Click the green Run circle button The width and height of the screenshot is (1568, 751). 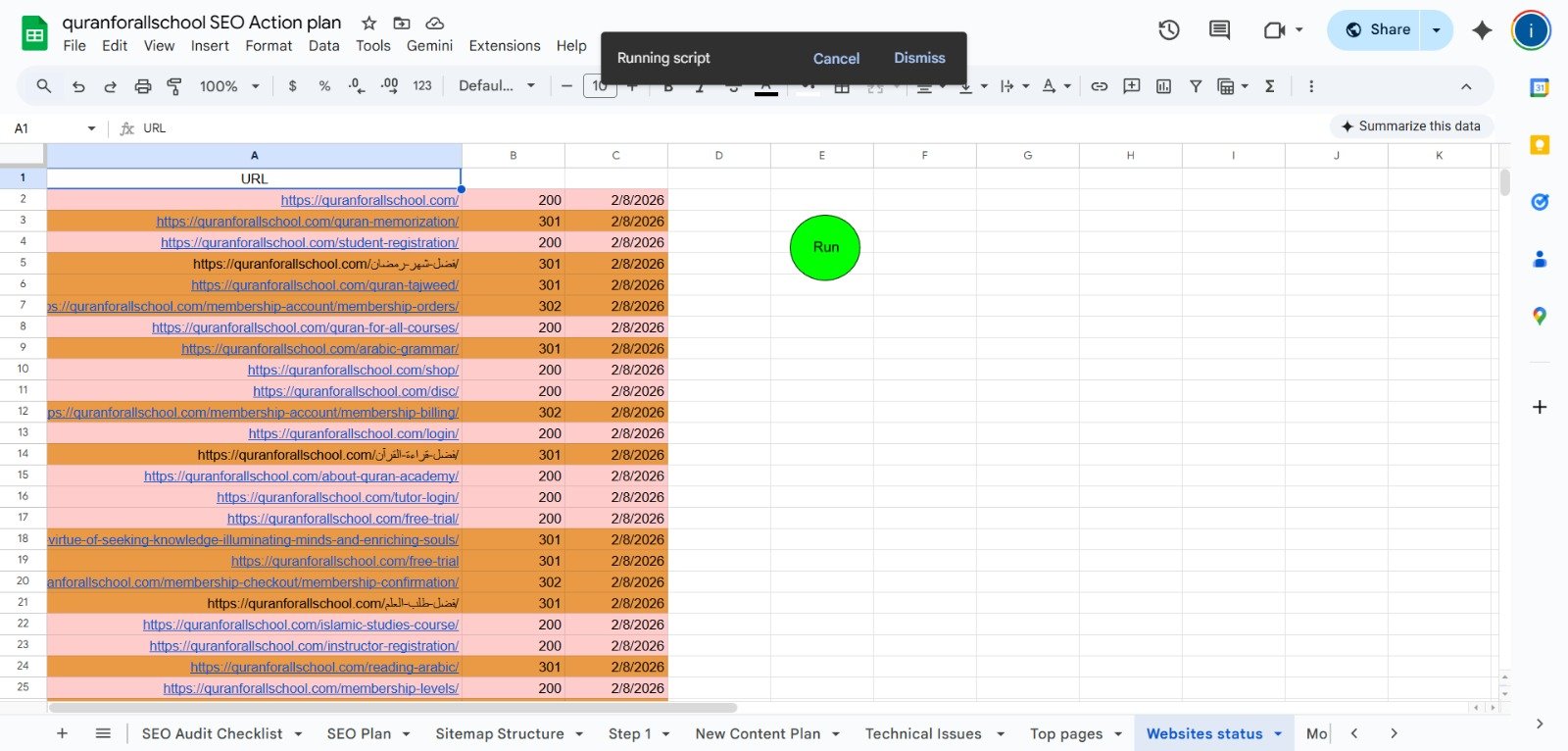pos(825,247)
